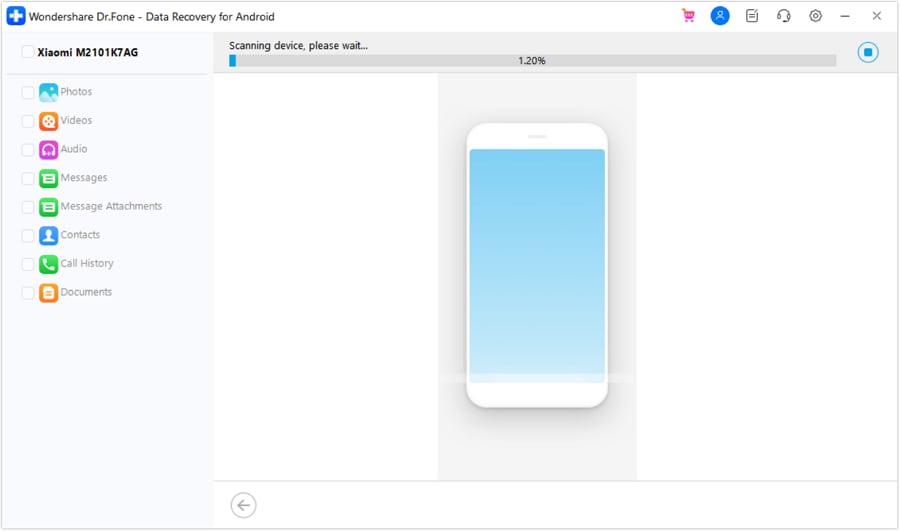Tick the Message Attachments checkbox

(x=27, y=207)
